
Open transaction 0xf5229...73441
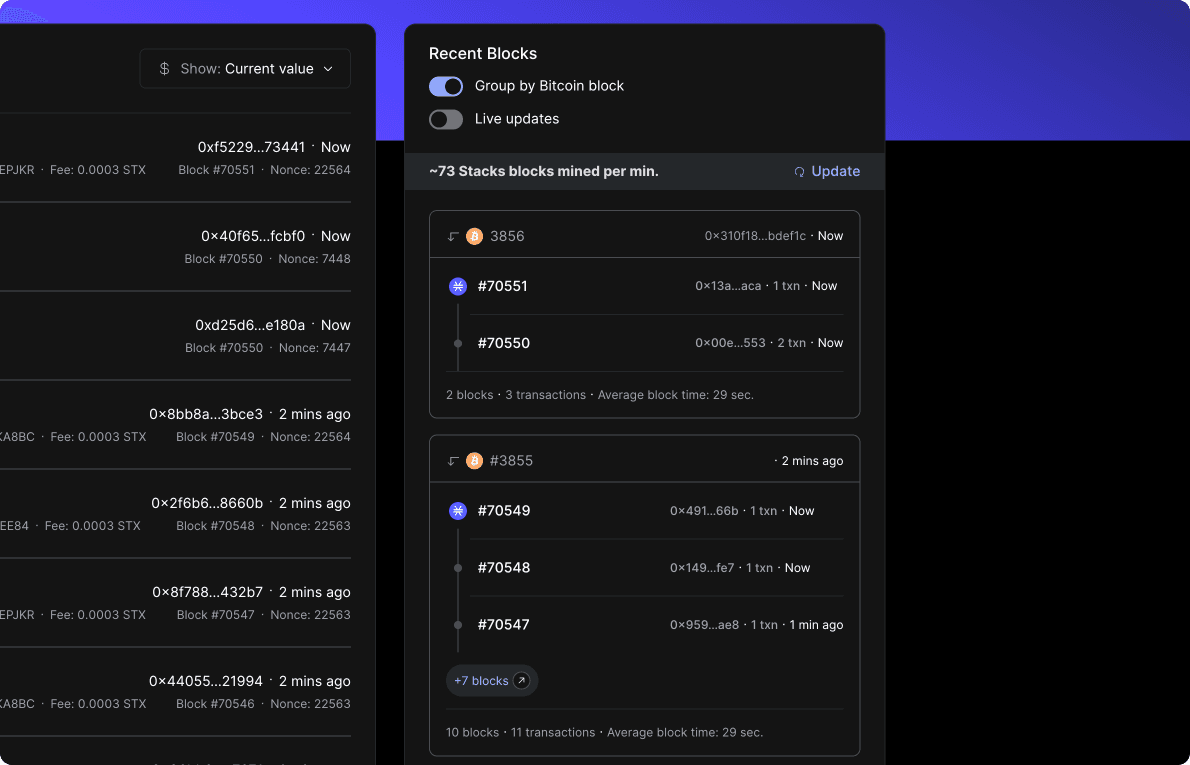(x=251, y=147)
